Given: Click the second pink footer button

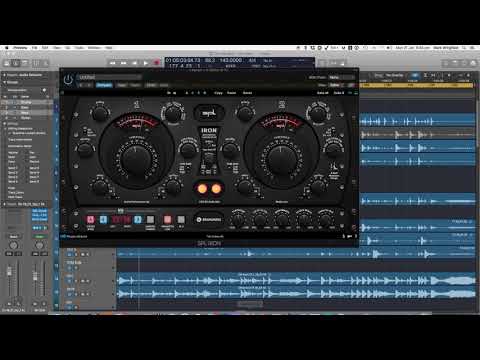Looking at the screenshot, I should [x=167, y=219].
